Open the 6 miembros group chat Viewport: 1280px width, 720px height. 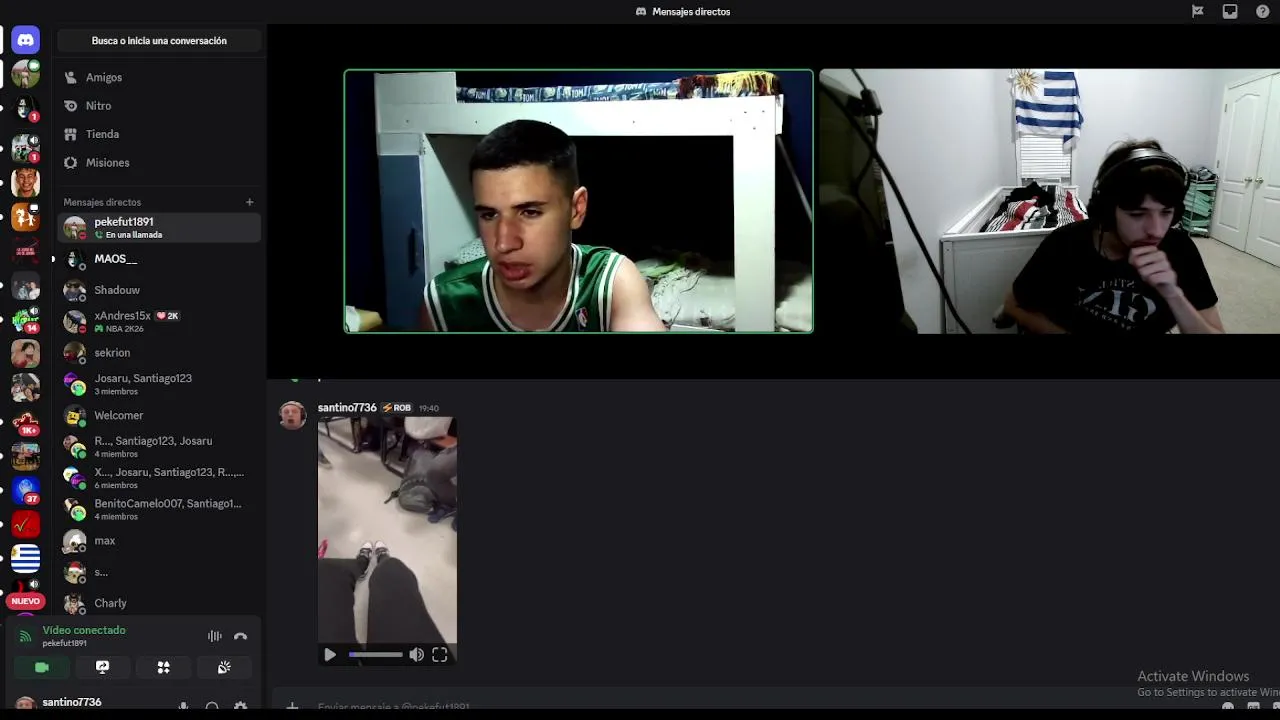pos(160,478)
